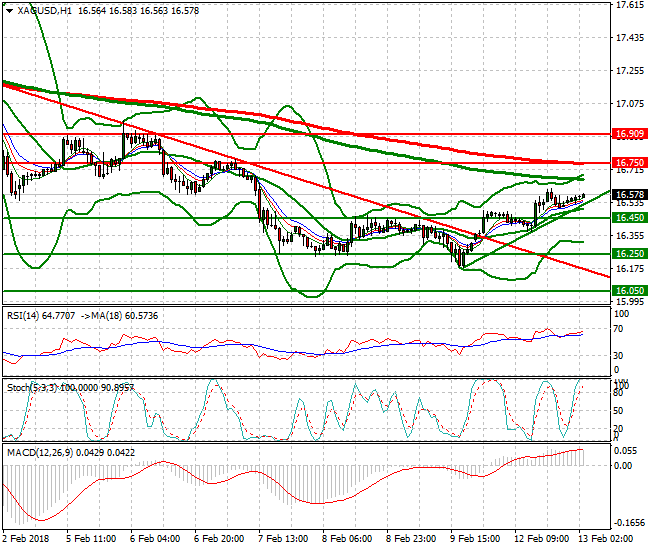Image resolution: width=650 pixels, height=550 pixels.
Task: Click the 16.175 price scale value
Action: pyautogui.click(x=630, y=269)
